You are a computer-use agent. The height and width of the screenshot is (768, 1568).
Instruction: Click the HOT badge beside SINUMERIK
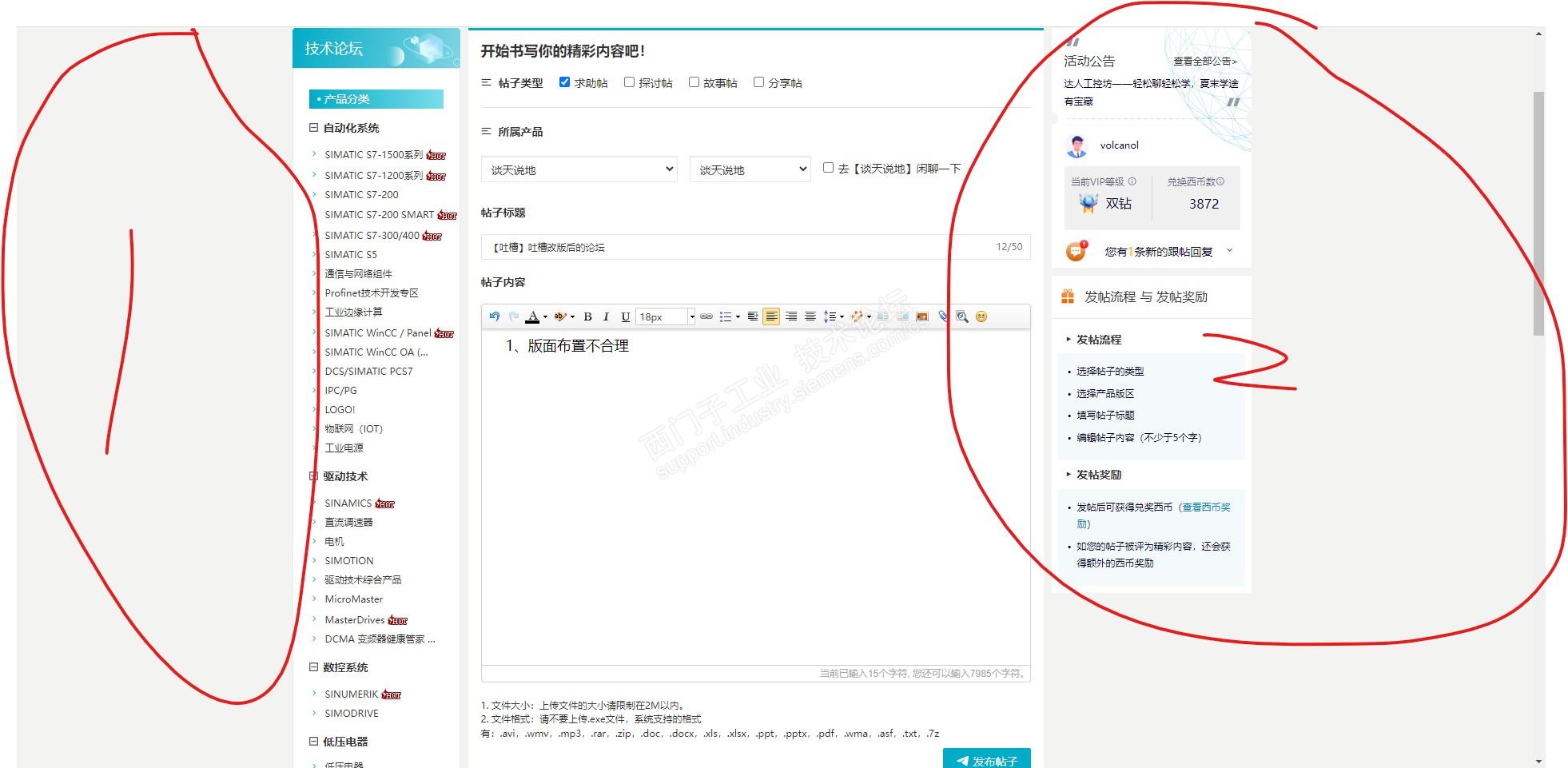(x=392, y=694)
